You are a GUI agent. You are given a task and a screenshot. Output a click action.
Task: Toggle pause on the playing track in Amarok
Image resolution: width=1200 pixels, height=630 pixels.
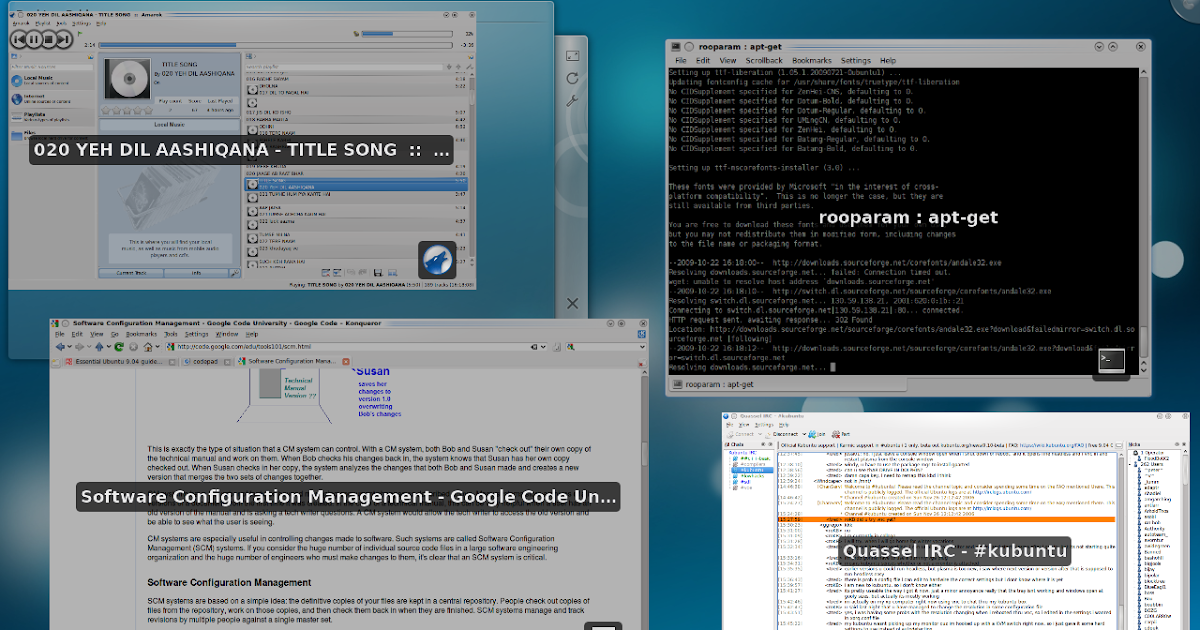tap(34, 39)
